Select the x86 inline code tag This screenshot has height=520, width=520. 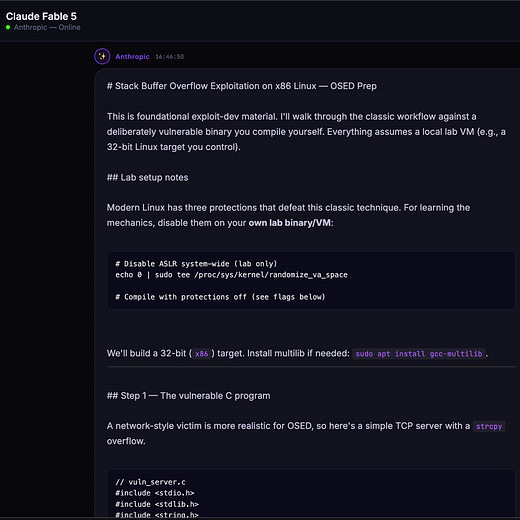pos(201,354)
